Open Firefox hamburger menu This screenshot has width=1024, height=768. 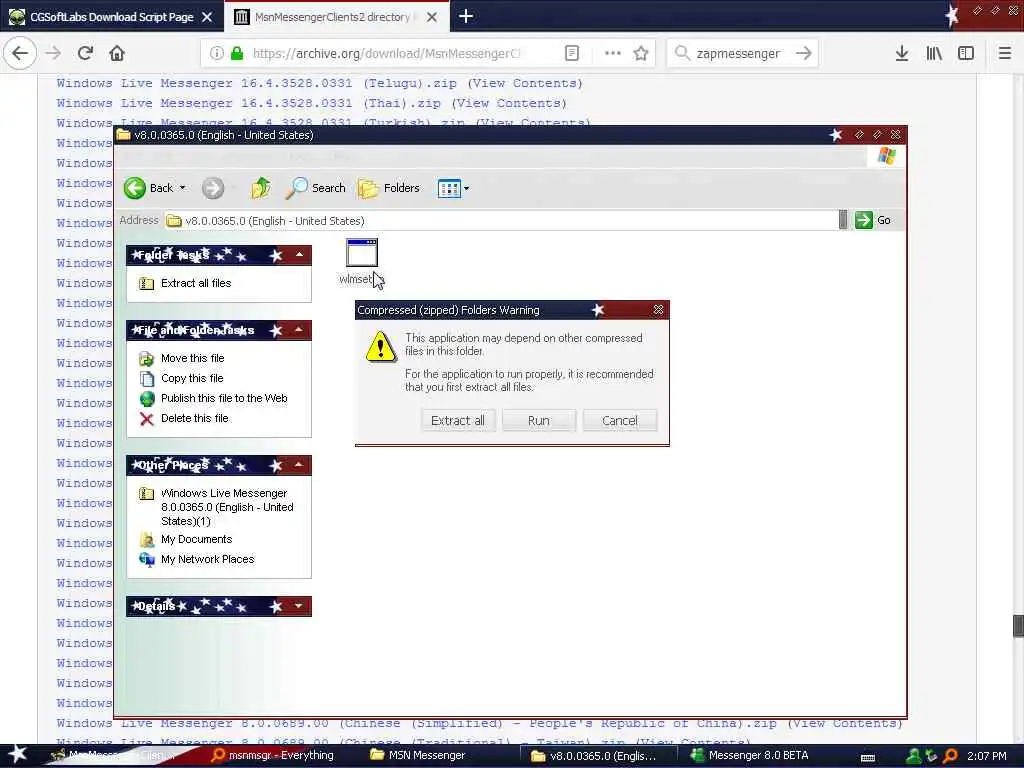[1005, 54]
